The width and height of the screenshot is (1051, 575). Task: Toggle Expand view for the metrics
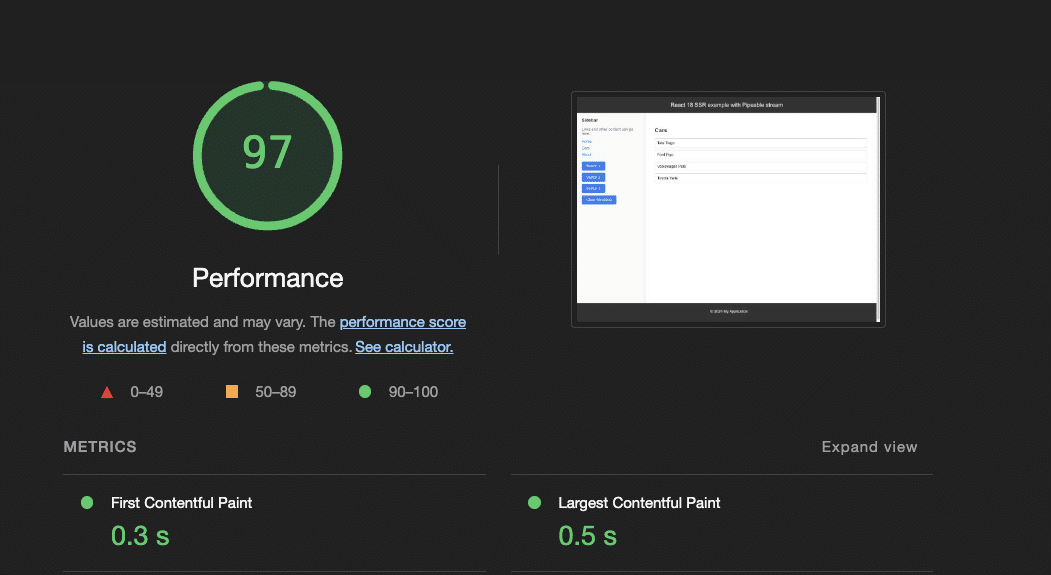coord(868,447)
